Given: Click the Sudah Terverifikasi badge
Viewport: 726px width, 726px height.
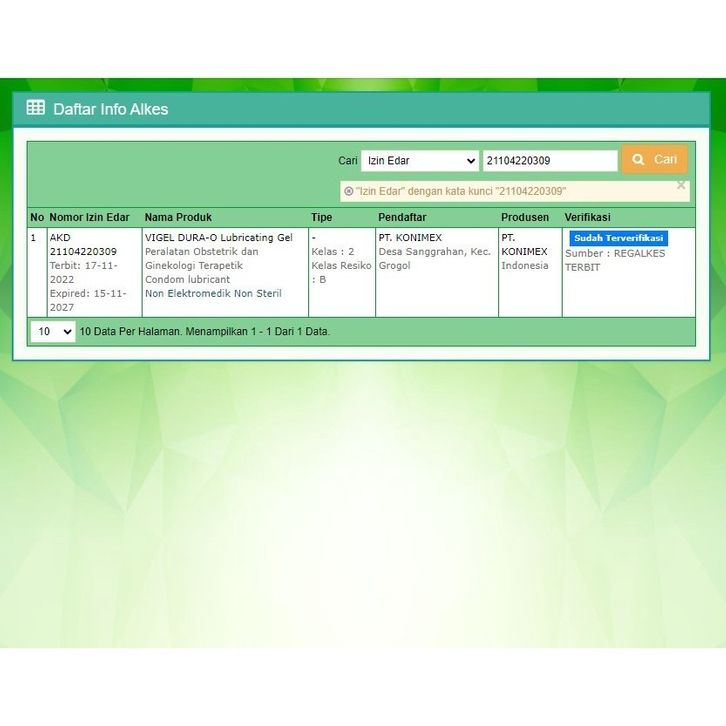Looking at the screenshot, I should (x=618, y=239).
